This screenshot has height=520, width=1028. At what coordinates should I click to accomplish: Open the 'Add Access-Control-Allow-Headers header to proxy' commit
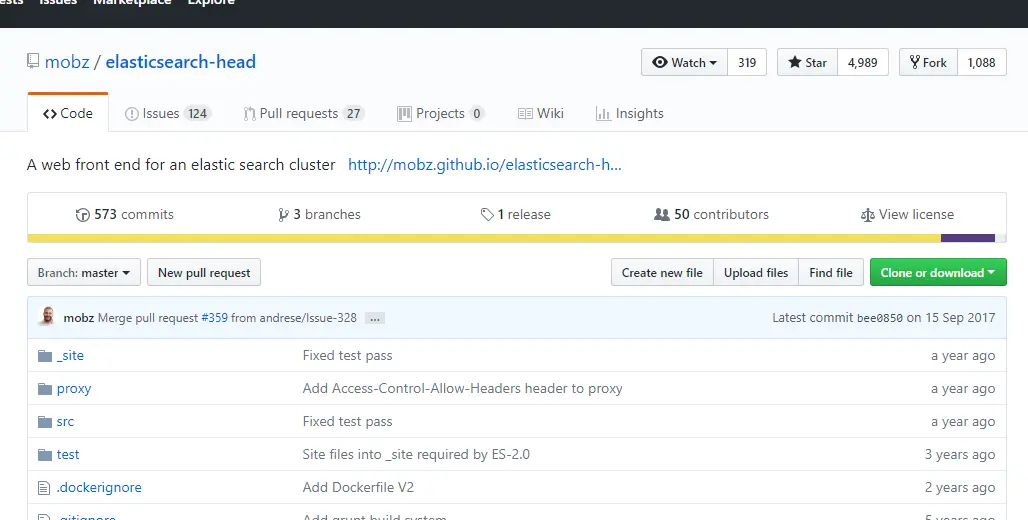click(462, 389)
